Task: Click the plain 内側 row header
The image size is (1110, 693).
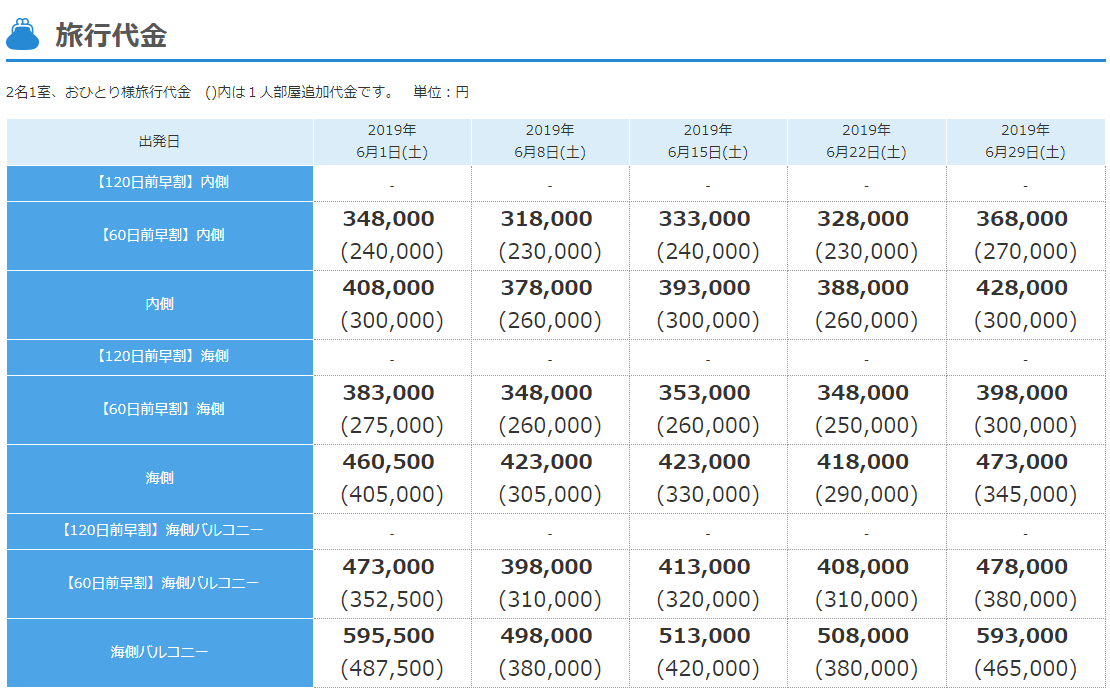Action: pyautogui.click(x=160, y=304)
